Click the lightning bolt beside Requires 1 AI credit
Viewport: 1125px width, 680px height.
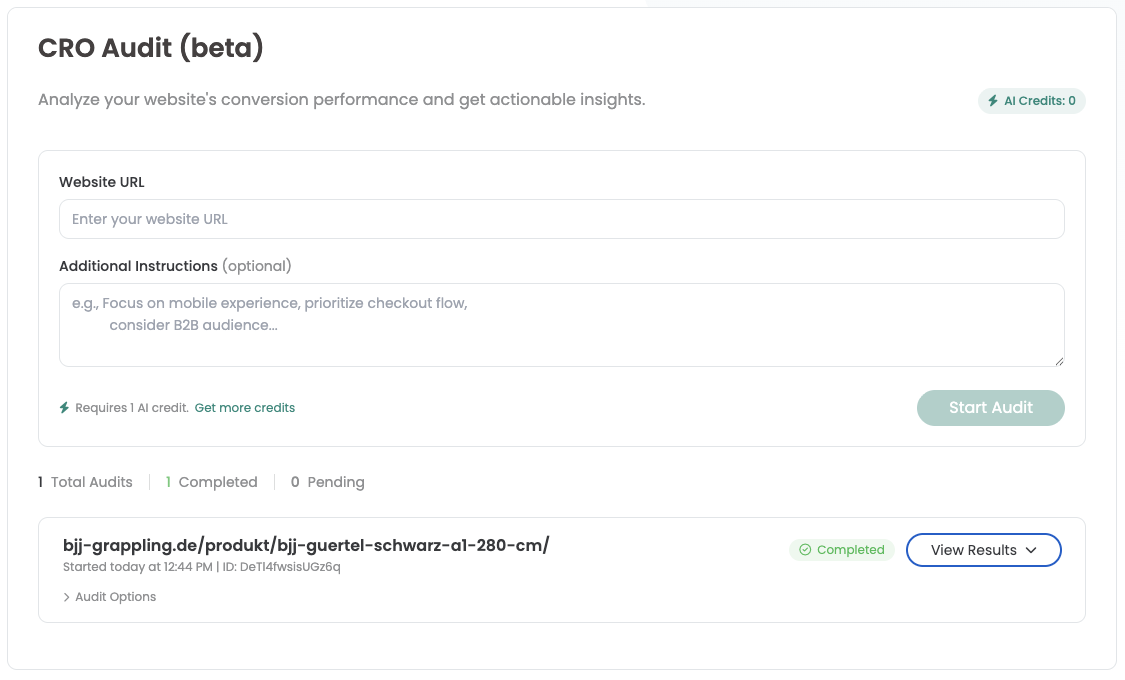coord(65,407)
